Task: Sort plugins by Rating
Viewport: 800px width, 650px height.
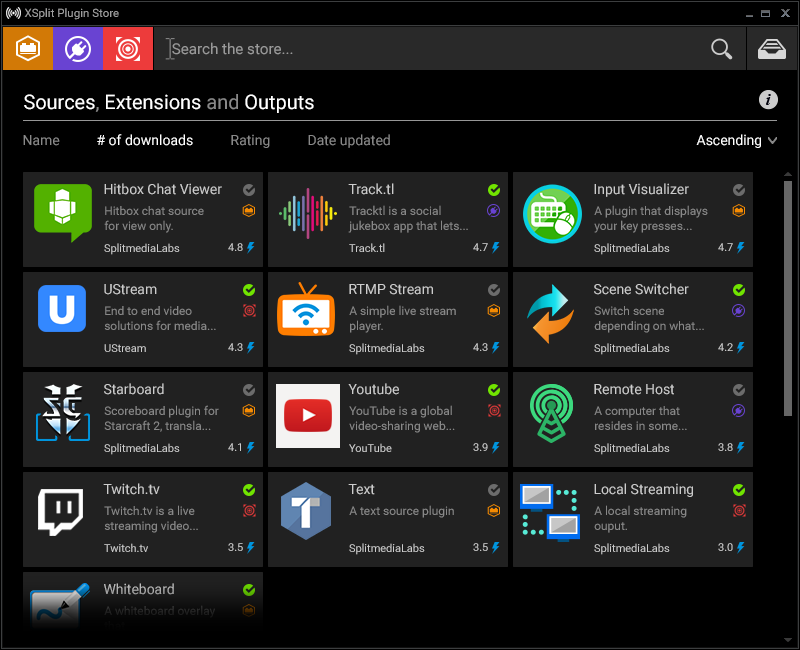Action: [x=250, y=141]
